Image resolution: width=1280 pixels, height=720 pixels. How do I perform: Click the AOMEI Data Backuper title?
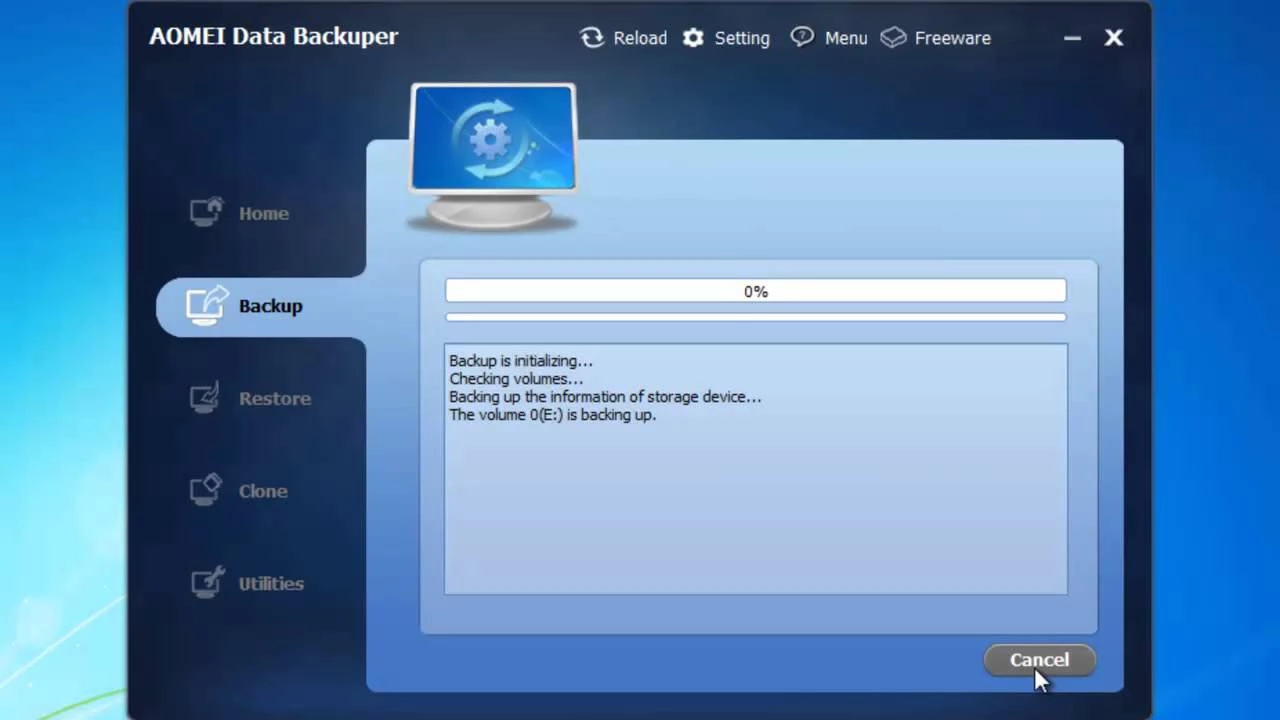274,36
